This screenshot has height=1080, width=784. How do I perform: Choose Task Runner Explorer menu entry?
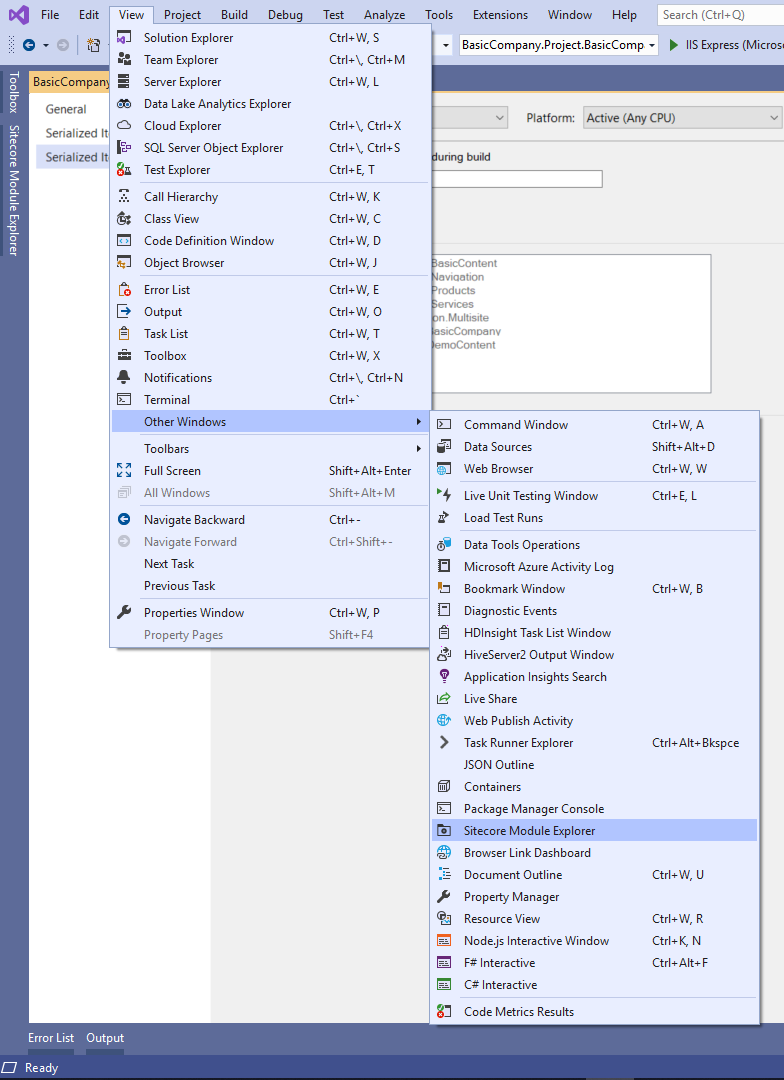(x=595, y=742)
